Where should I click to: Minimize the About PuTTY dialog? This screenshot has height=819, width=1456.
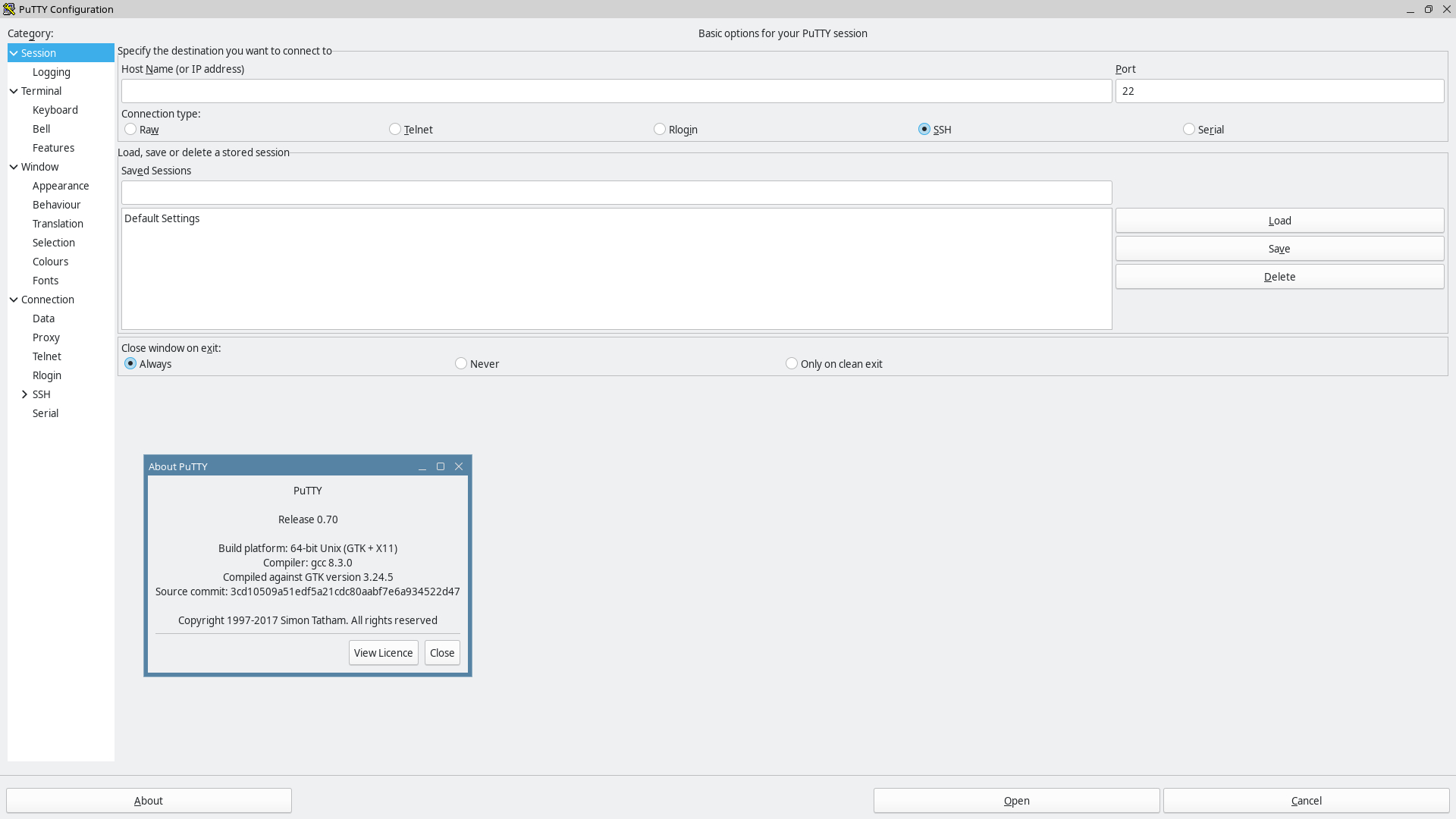[422, 466]
